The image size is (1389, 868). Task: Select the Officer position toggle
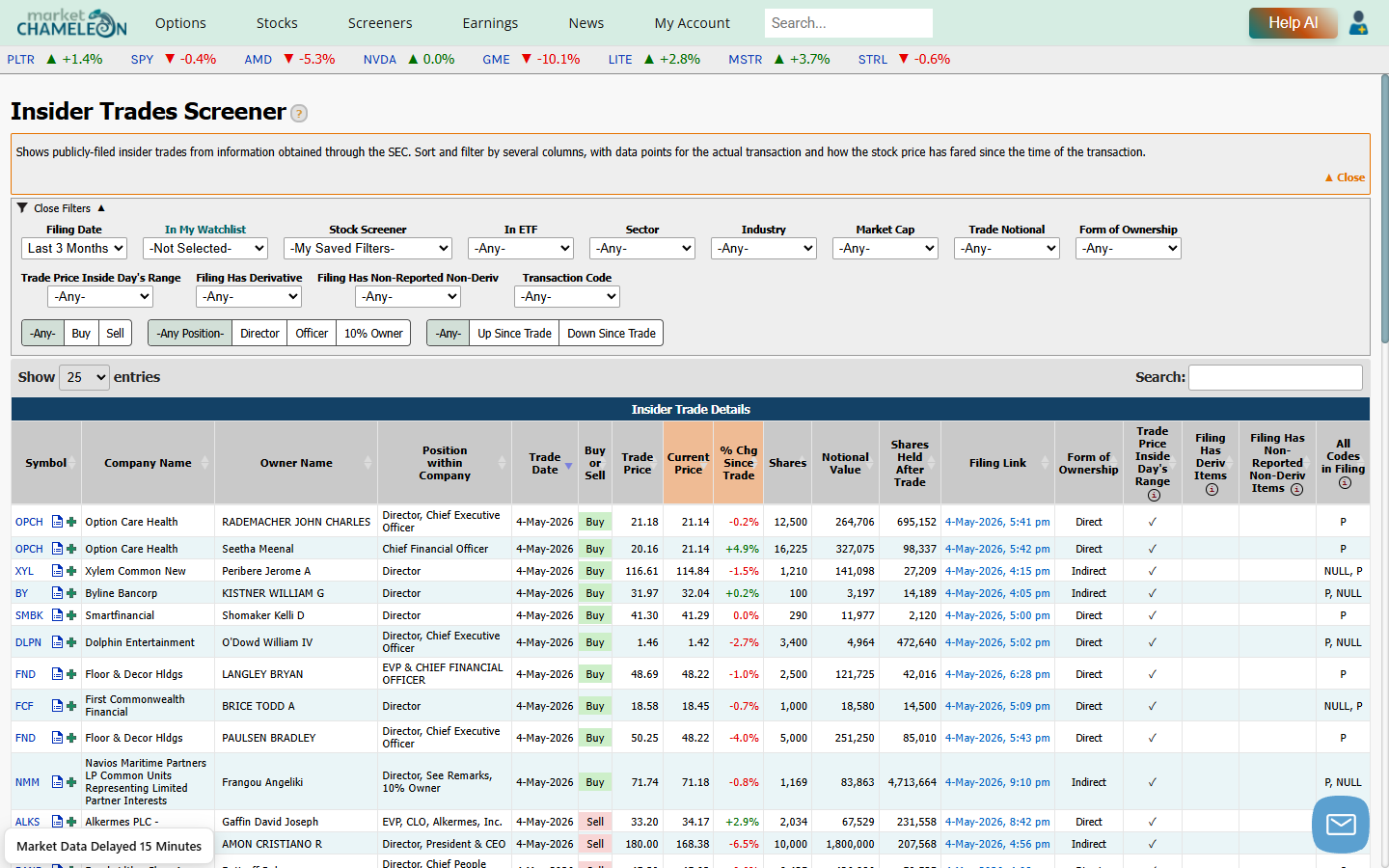(x=312, y=334)
